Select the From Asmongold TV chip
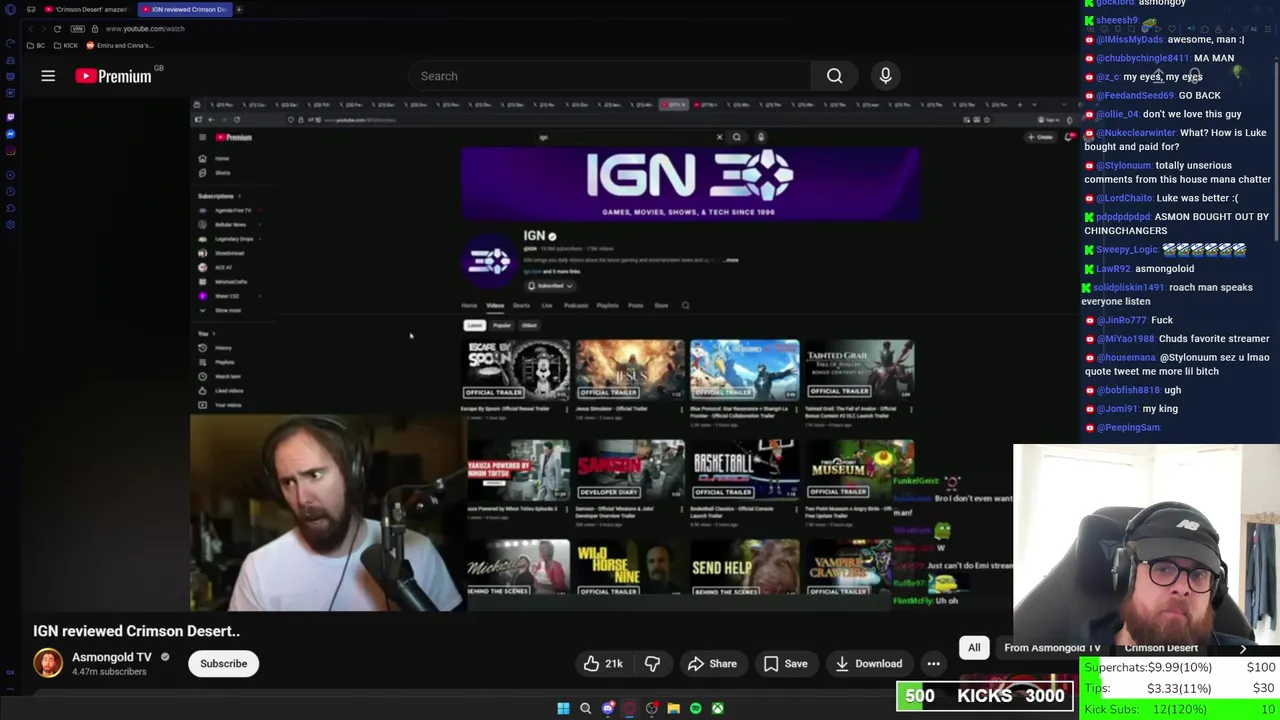1280x720 pixels. click(1052, 648)
